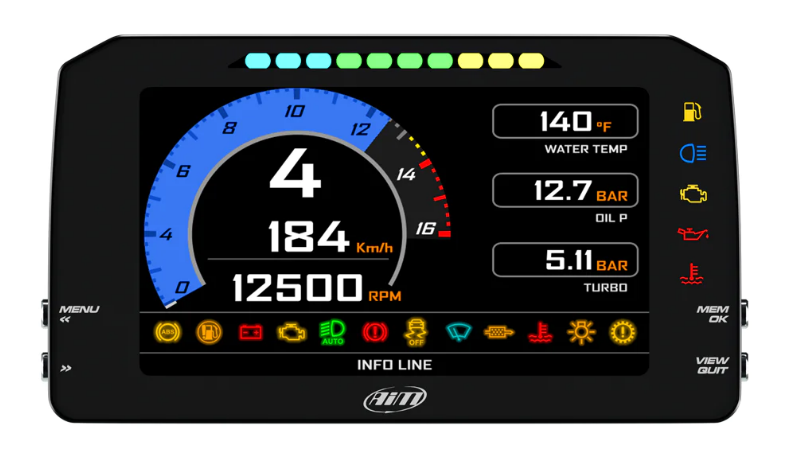Image resolution: width=786 pixels, height=464 pixels.
Task: Click the red brake warning icon
Action: pos(374,331)
